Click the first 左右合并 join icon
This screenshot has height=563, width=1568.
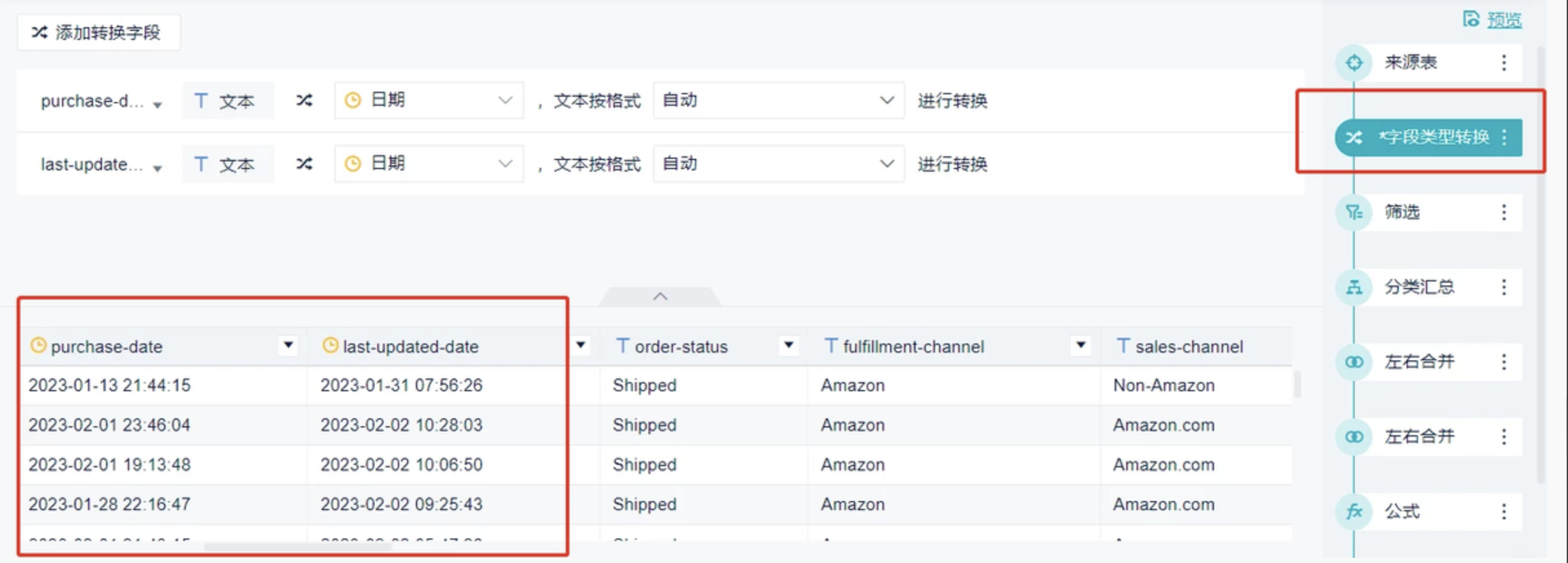click(1354, 362)
